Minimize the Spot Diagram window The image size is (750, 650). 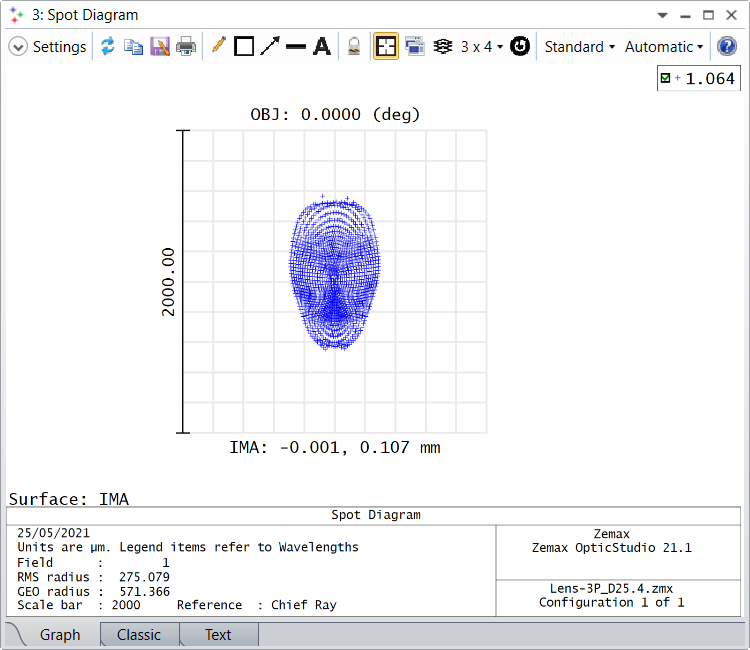(x=685, y=15)
